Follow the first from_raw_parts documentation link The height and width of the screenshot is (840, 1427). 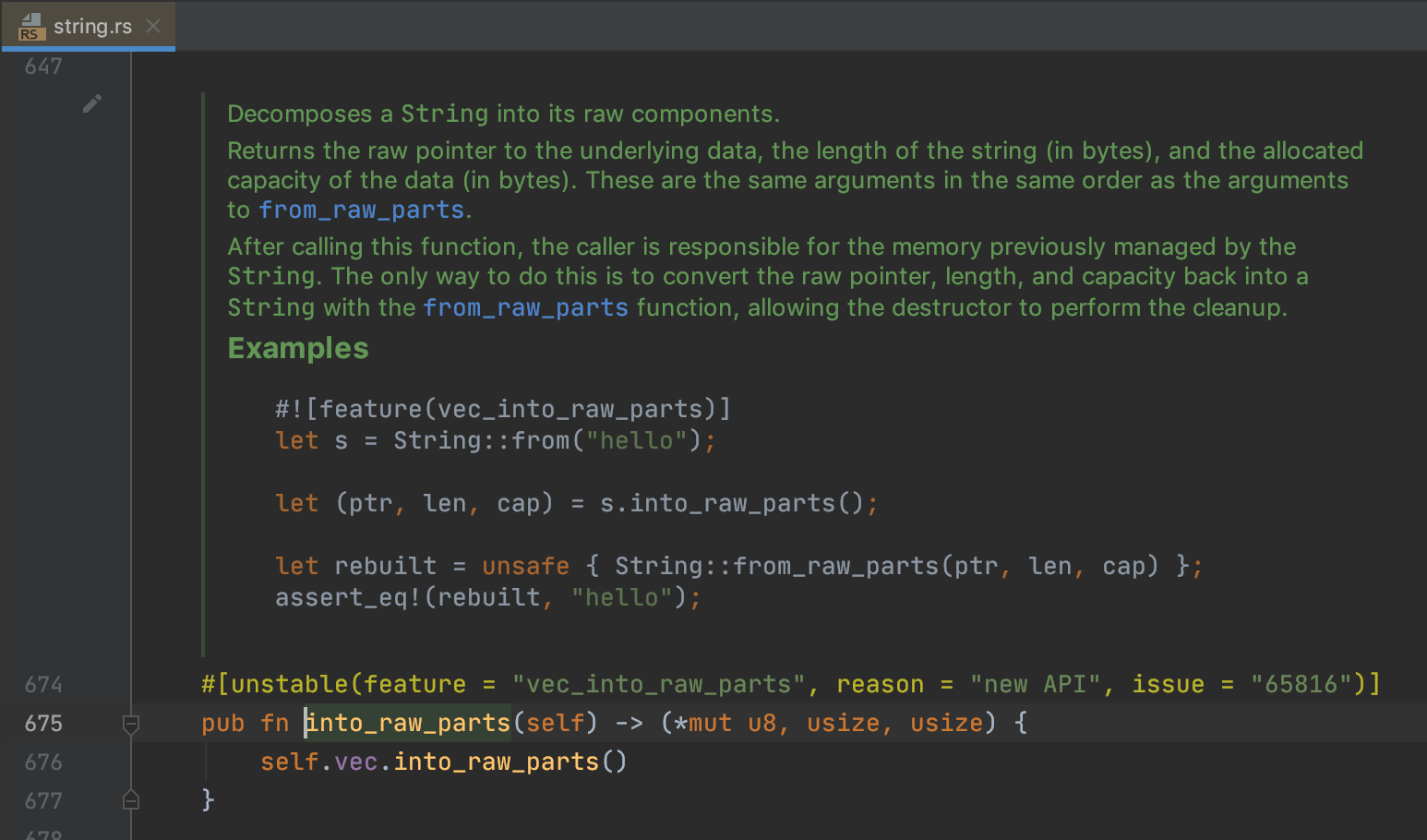(x=361, y=210)
